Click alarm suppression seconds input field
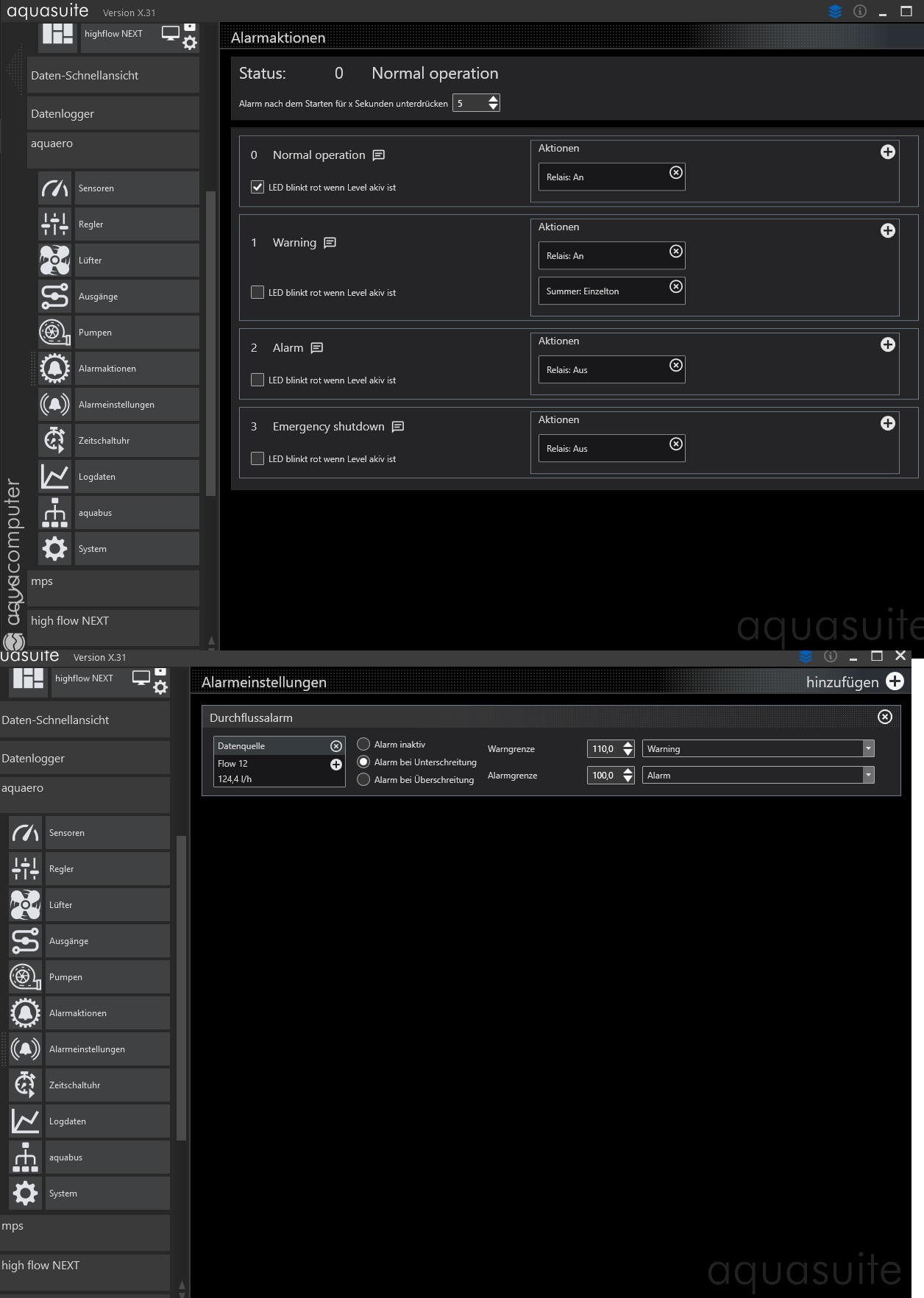Image resolution: width=924 pixels, height=1298 pixels. pyautogui.click(x=470, y=103)
